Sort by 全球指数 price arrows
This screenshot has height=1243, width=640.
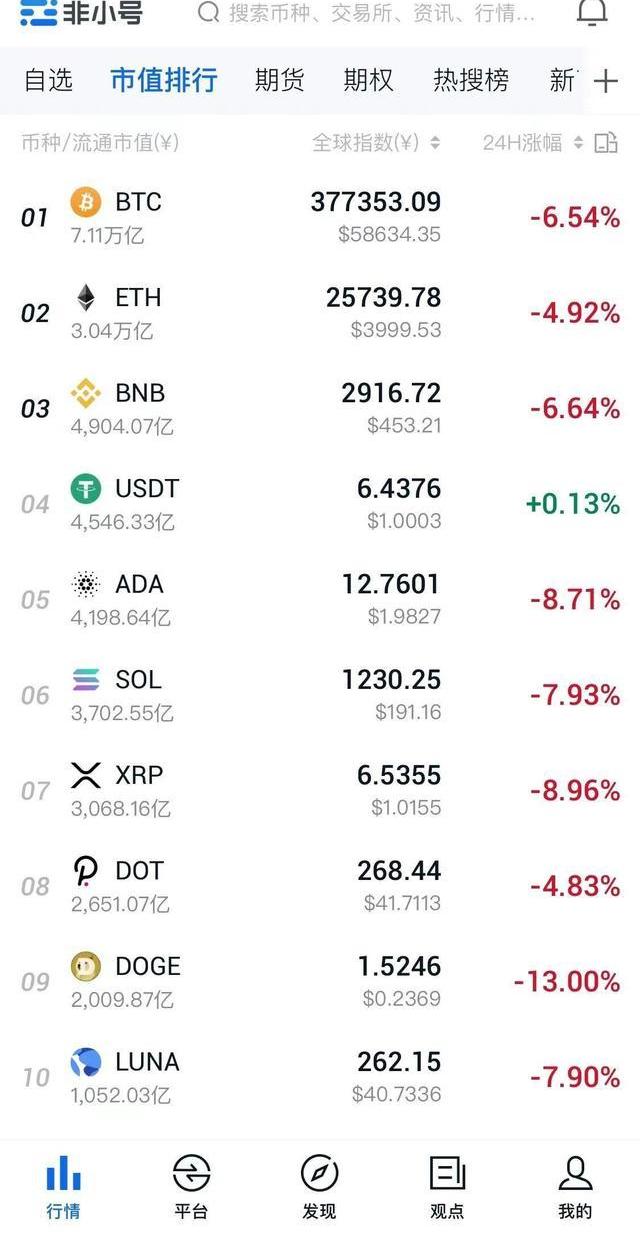(x=435, y=143)
